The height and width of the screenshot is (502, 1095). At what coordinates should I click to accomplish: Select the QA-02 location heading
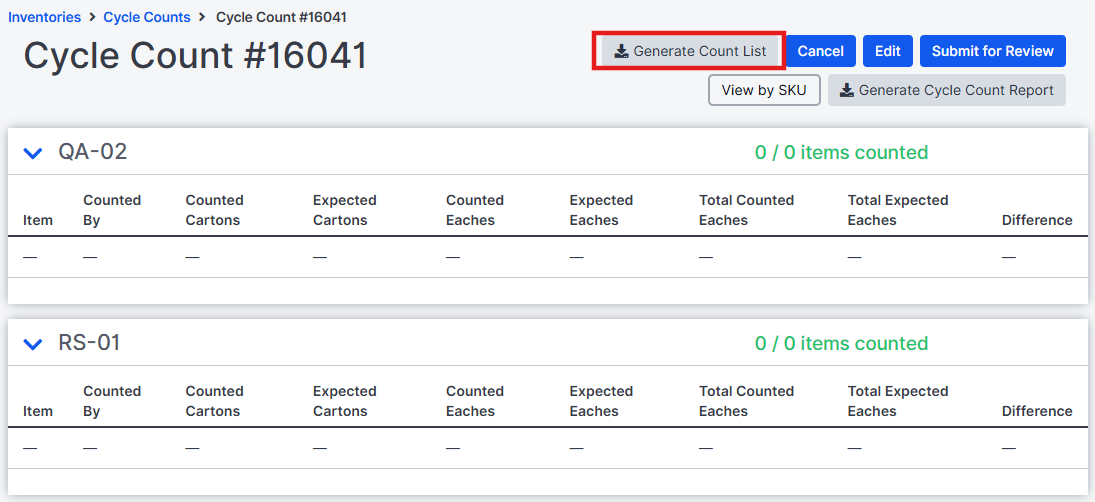click(93, 152)
